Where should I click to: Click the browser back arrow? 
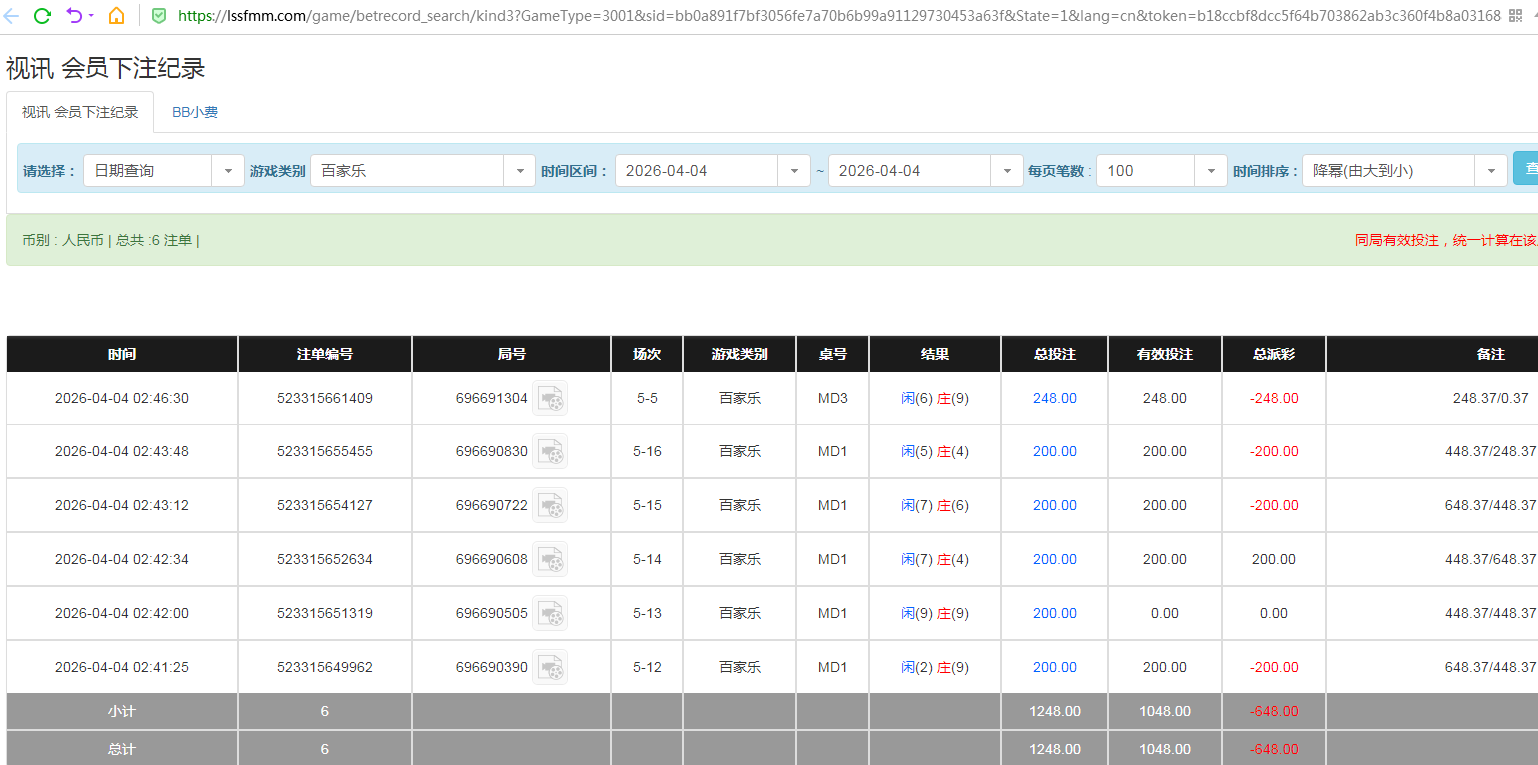coord(12,15)
